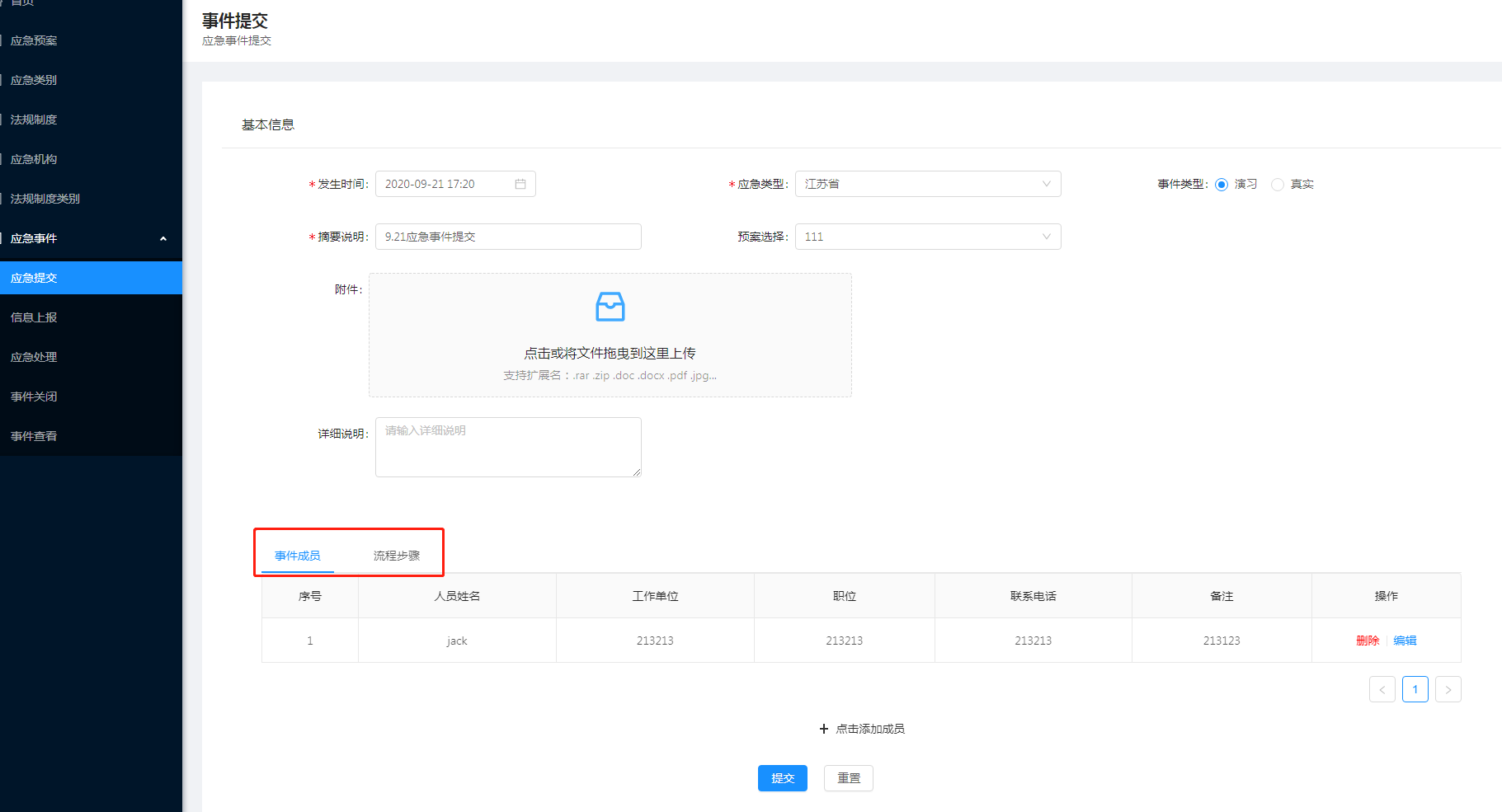Image resolution: width=1502 pixels, height=812 pixels.
Task: Click the 备注 cell value 213123
Action: pyautogui.click(x=1222, y=641)
